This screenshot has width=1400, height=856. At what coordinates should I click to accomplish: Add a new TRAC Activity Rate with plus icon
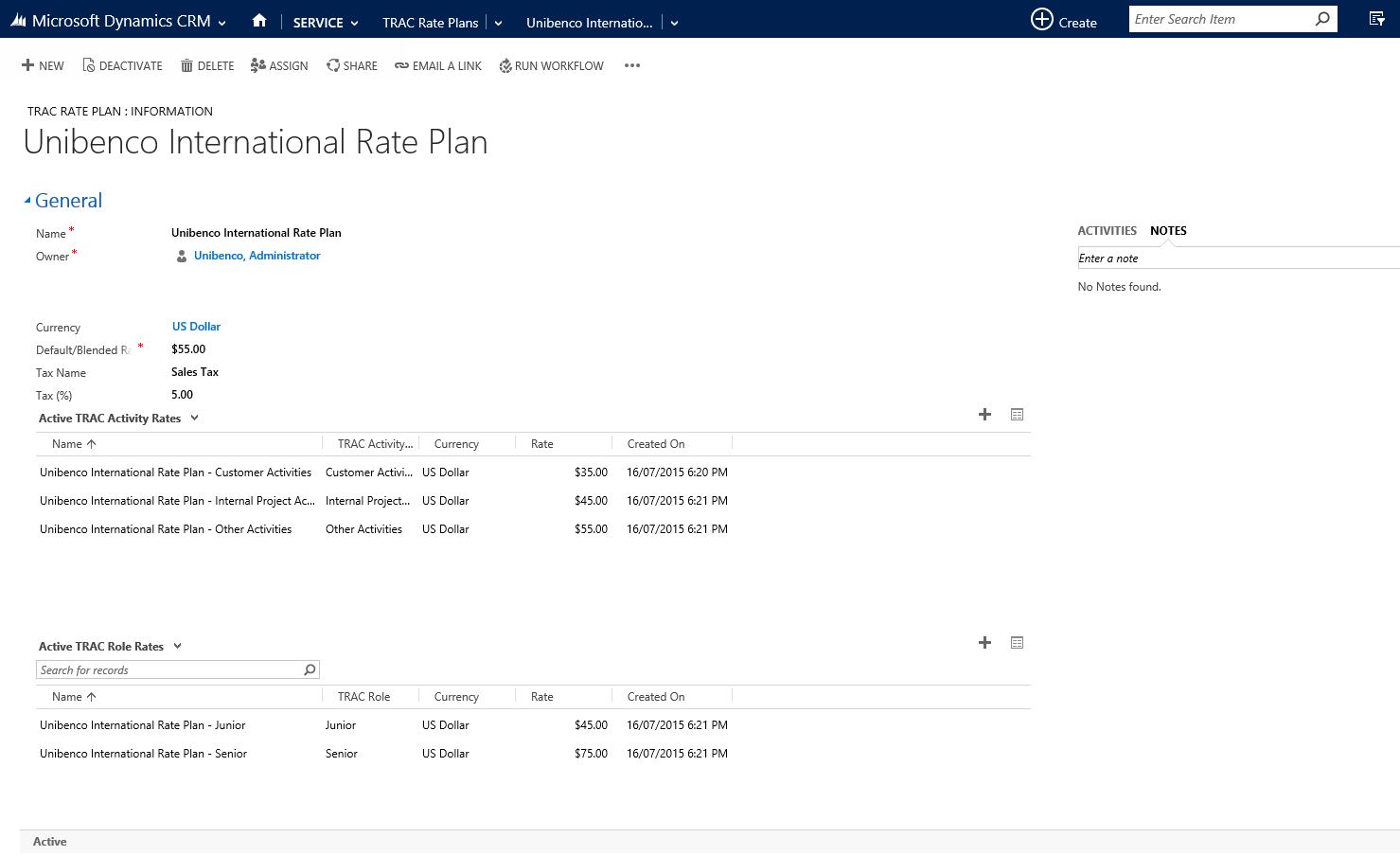984,414
